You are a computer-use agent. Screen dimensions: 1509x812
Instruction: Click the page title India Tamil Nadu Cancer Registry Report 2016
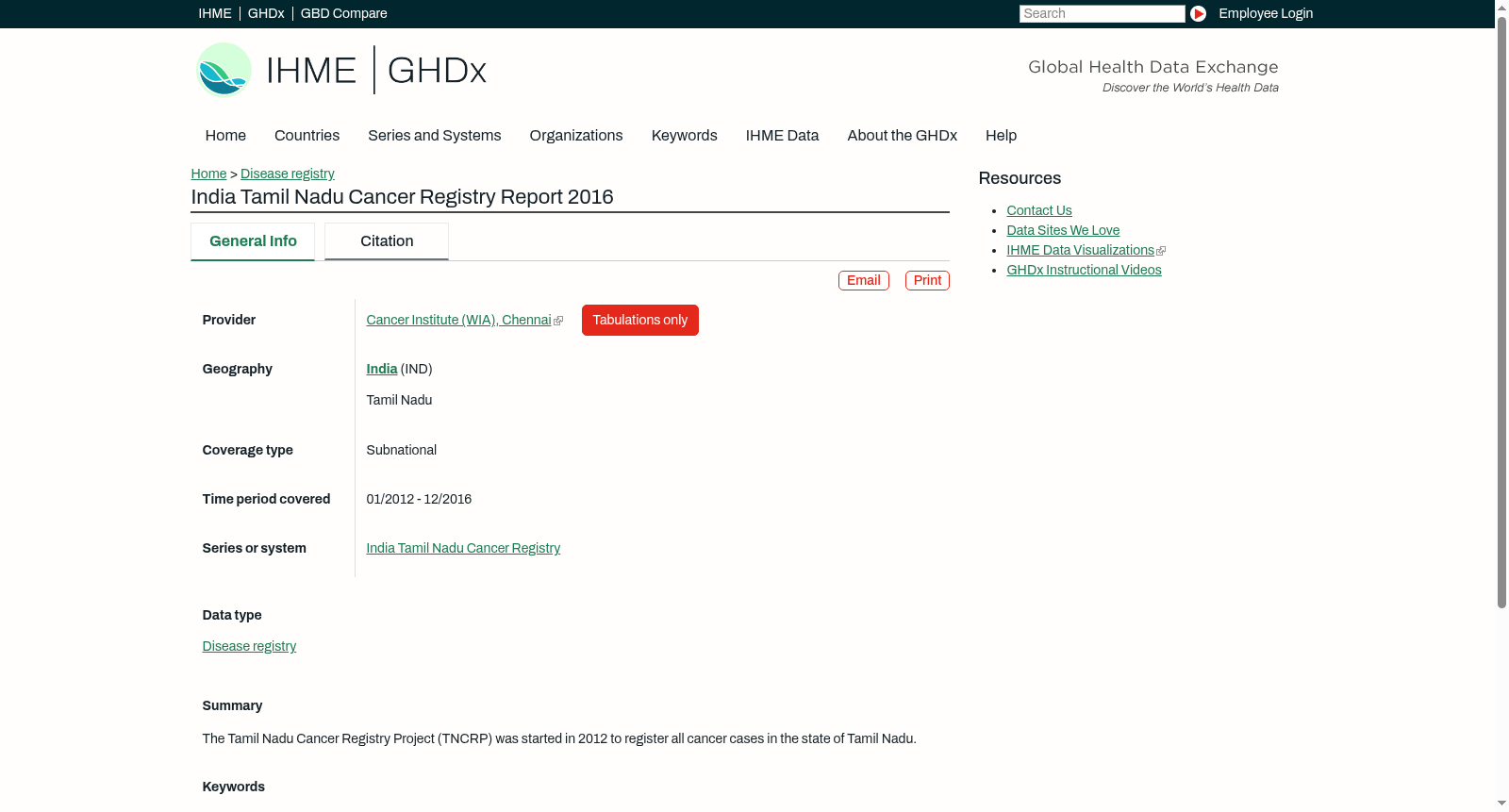402,197
